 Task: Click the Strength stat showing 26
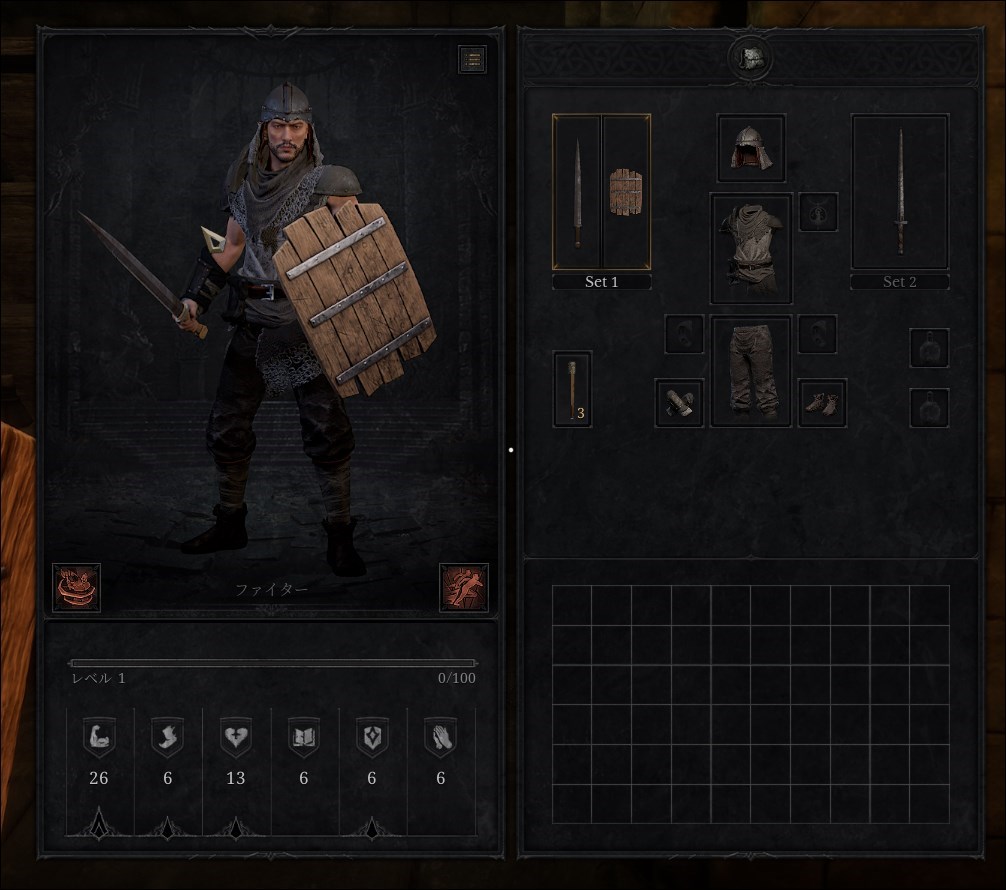click(x=99, y=752)
